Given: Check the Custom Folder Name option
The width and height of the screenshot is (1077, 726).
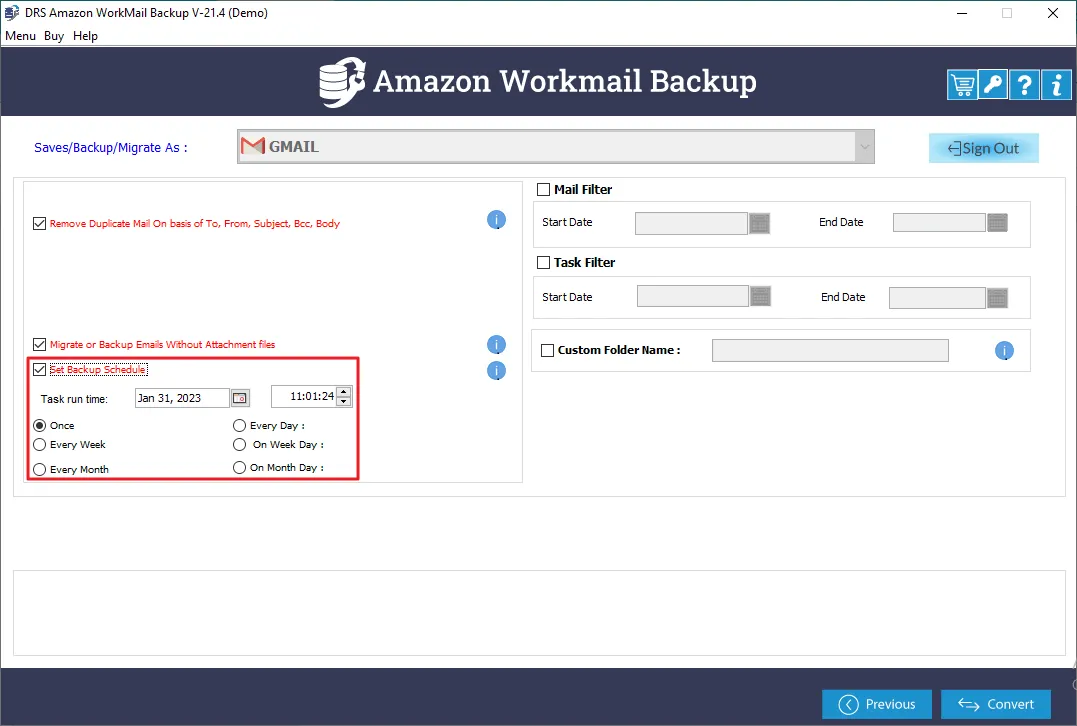Looking at the screenshot, I should tap(547, 350).
